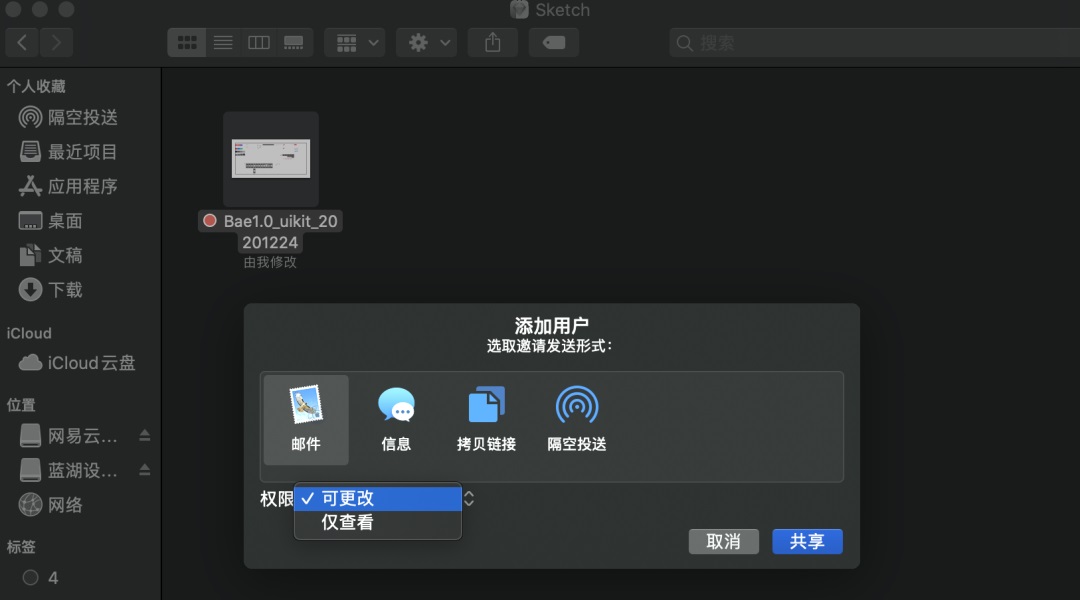The height and width of the screenshot is (600, 1080).
Task: Click the 取消 cancel button
Action: coord(724,541)
